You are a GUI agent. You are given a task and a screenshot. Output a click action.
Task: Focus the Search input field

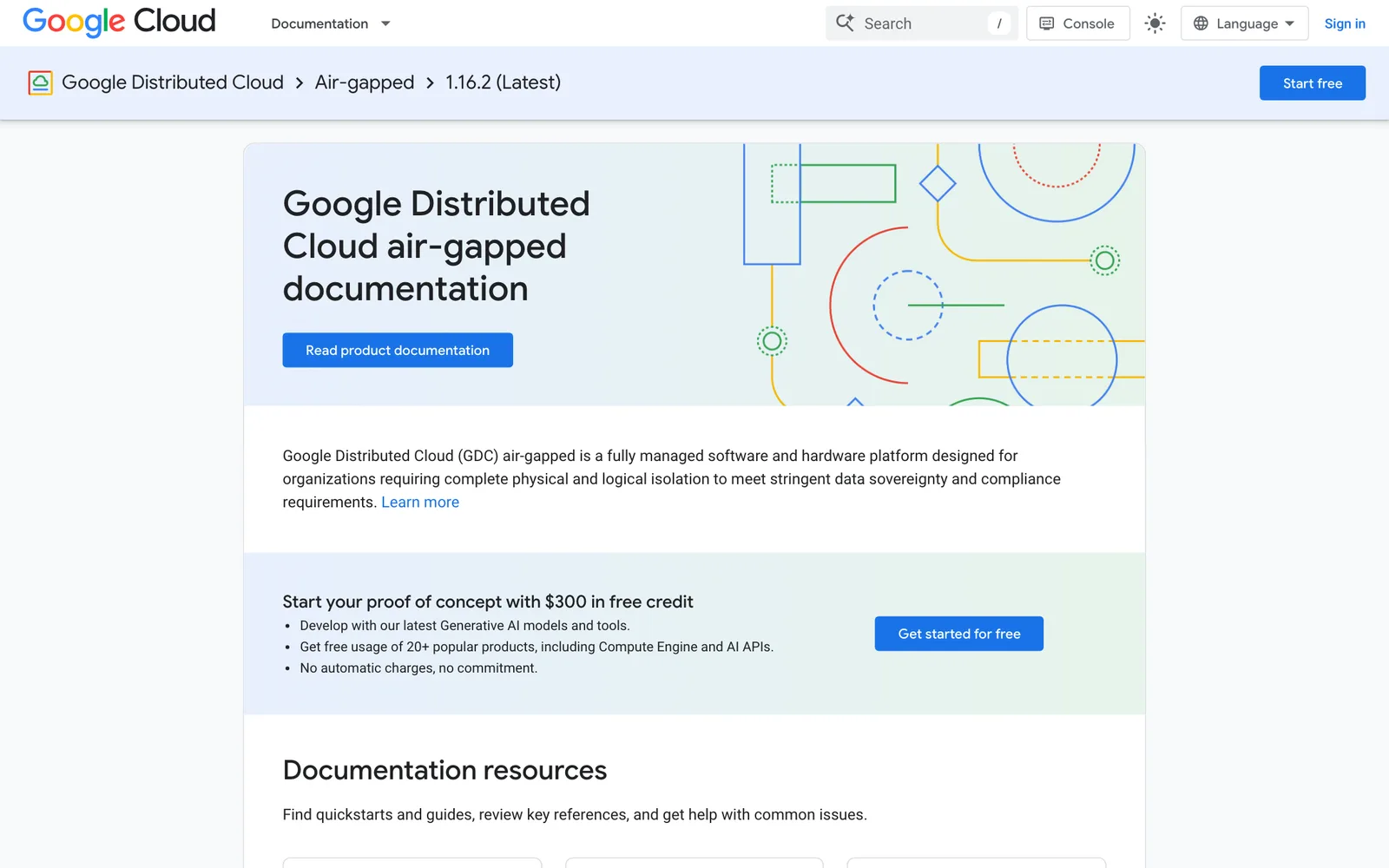coord(922,23)
